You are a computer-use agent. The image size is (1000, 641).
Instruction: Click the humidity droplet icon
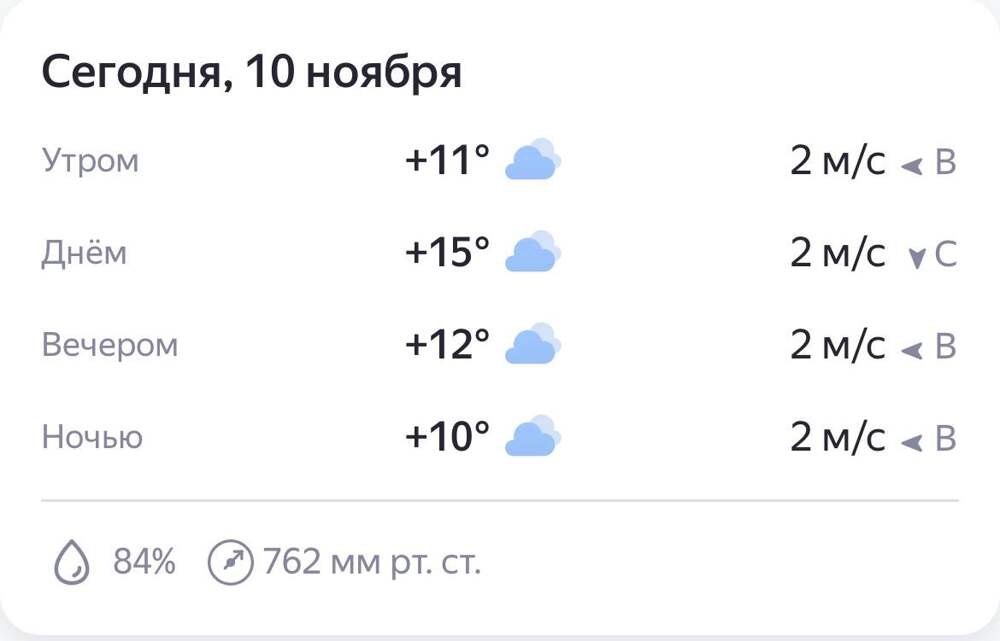(x=72, y=563)
